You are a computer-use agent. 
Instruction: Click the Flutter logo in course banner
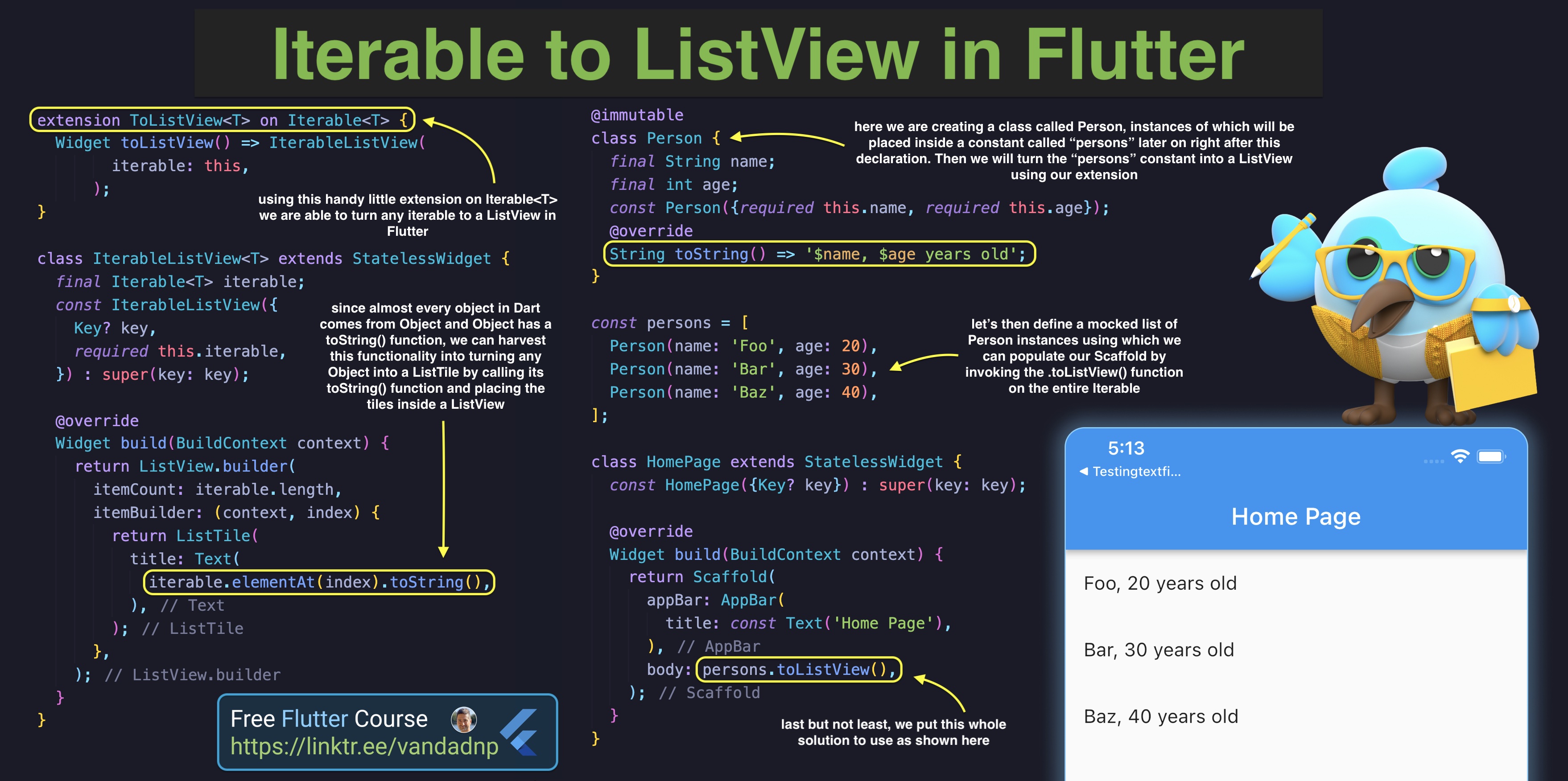520,732
